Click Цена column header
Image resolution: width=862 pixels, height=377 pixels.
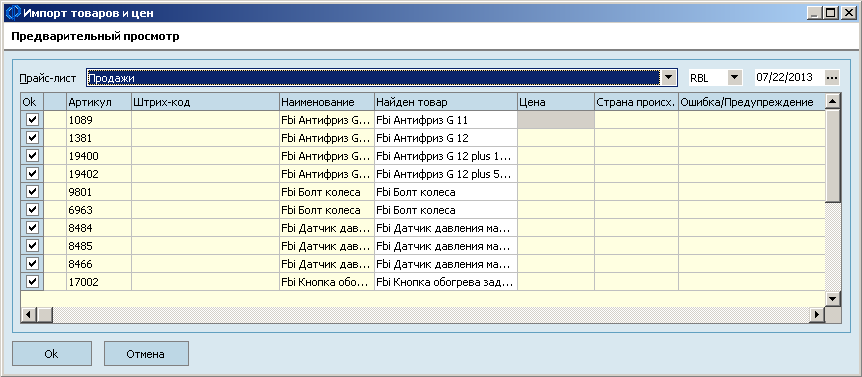(x=556, y=102)
